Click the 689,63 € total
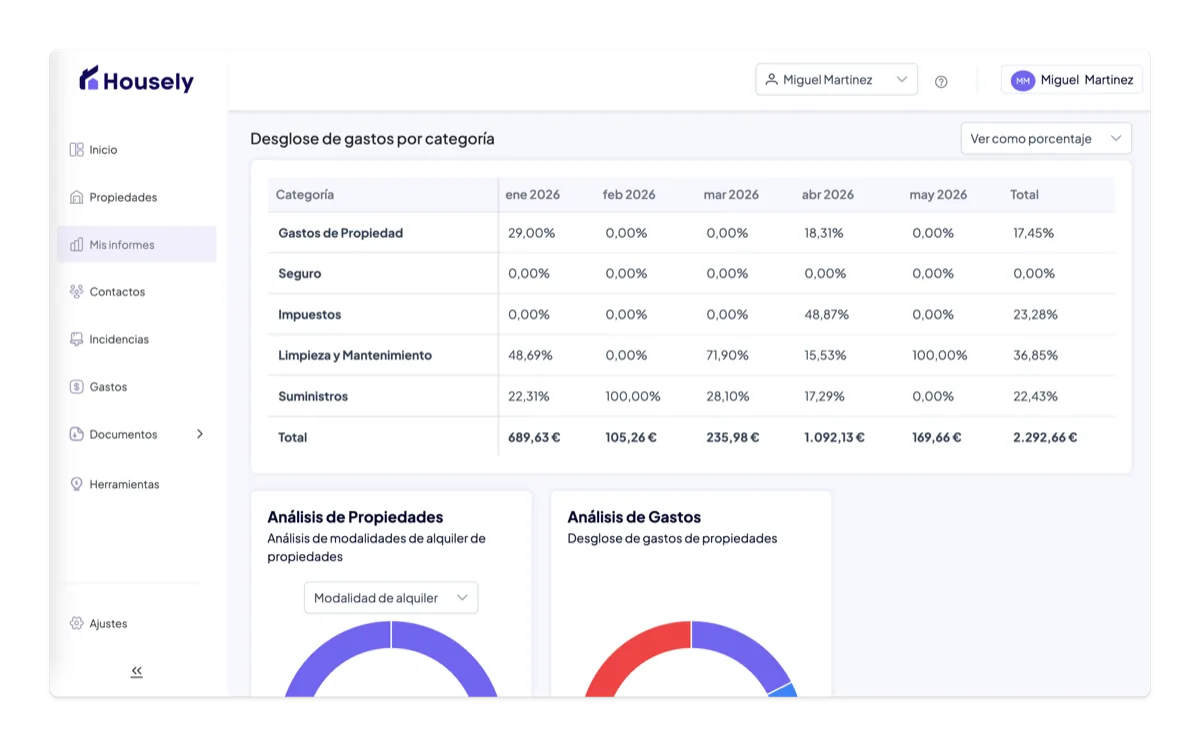Screen dimensions: 1200x746 [534, 437]
